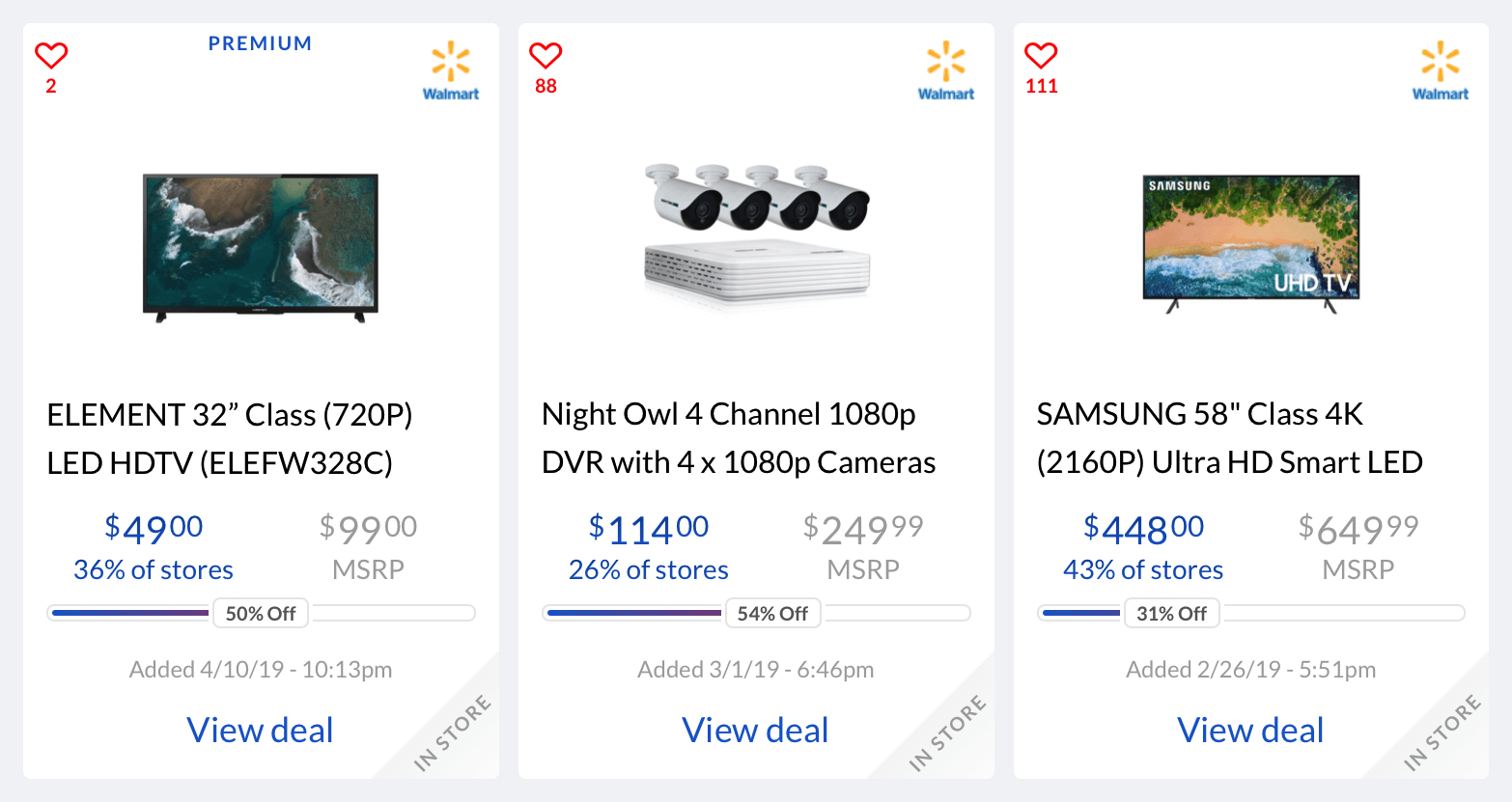
Task: Favorite the Element 32" HDTV deal heart
Action: pyautogui.click(x=51, y=56)
